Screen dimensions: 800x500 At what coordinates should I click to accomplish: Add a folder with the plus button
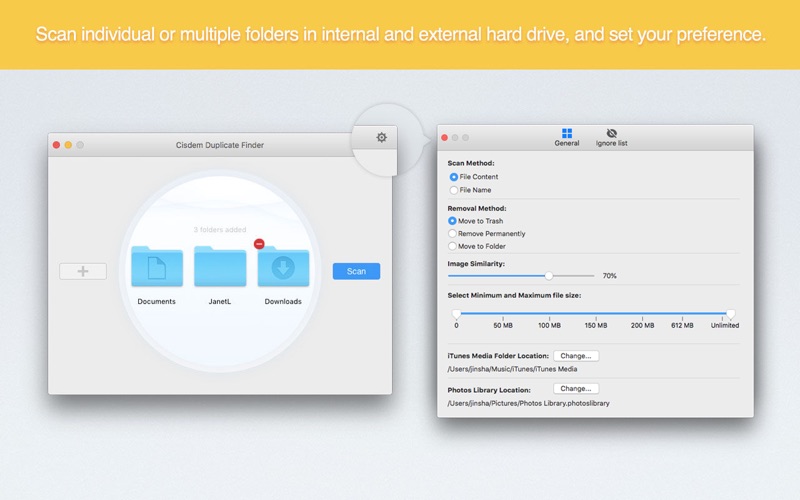click(83, 271)
